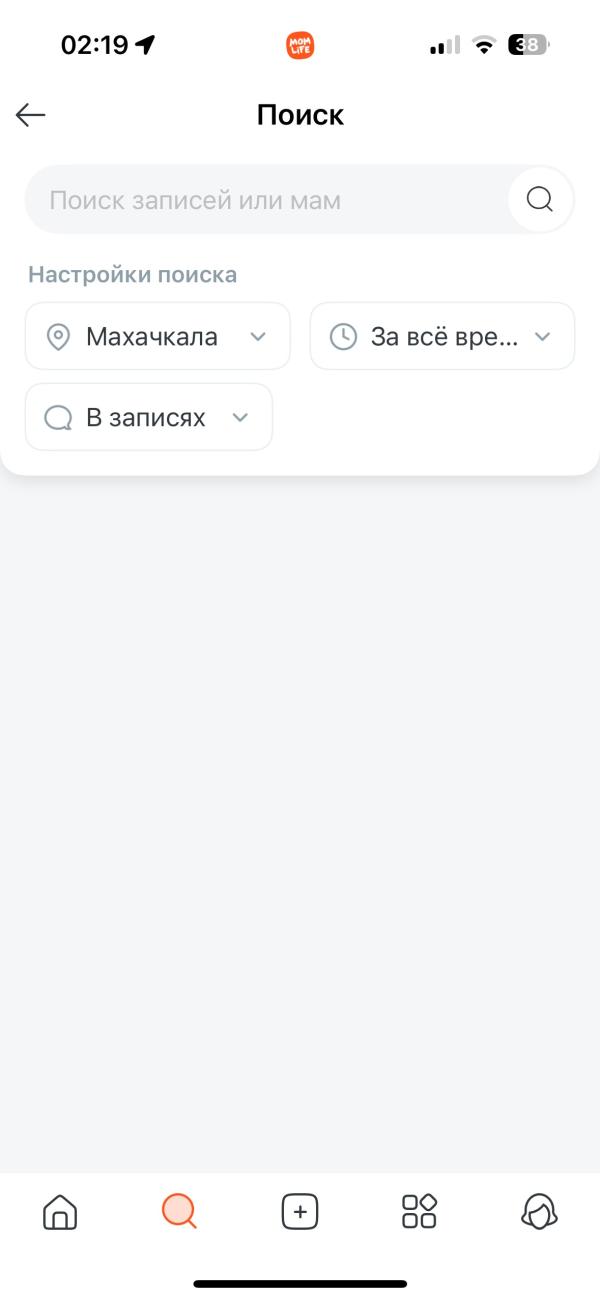600x1300 pixels.
Task: Tap the speech bubble icon
Action: coord(59,418)
